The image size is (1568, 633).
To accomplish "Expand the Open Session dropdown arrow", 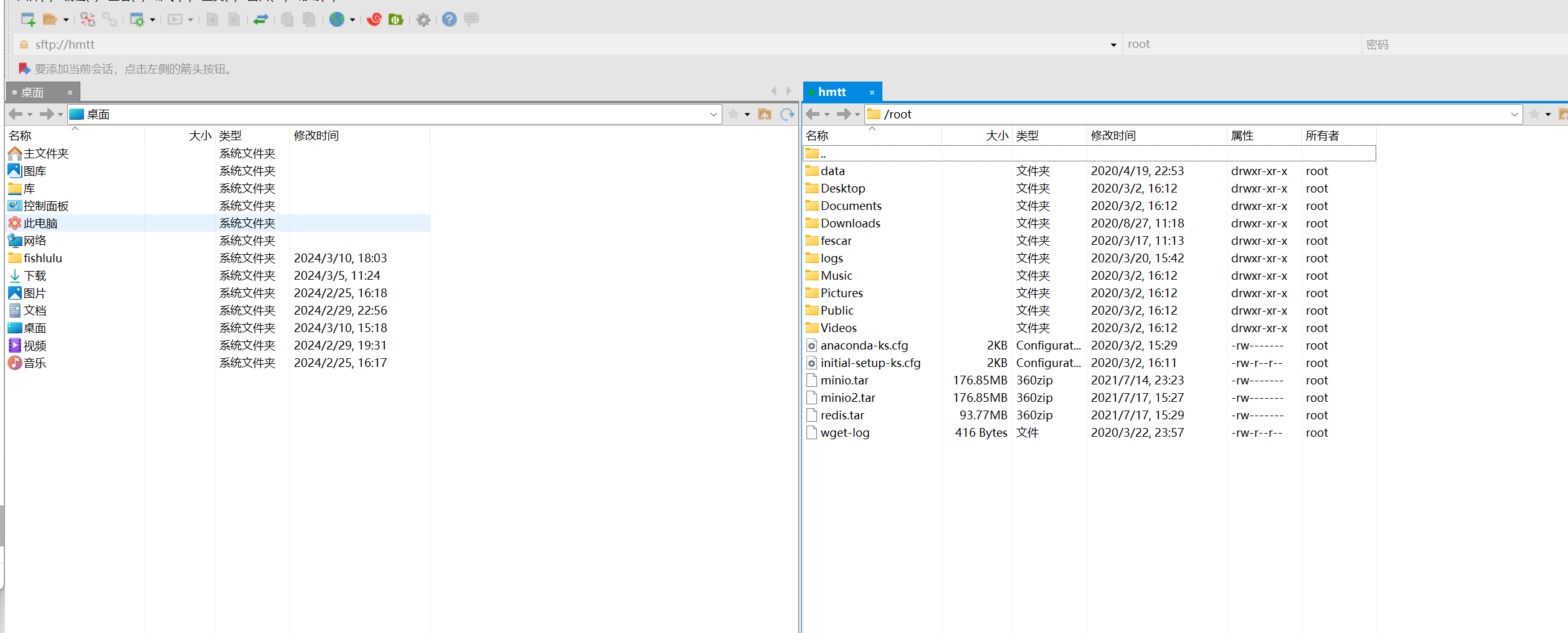I will pos(66,20).
